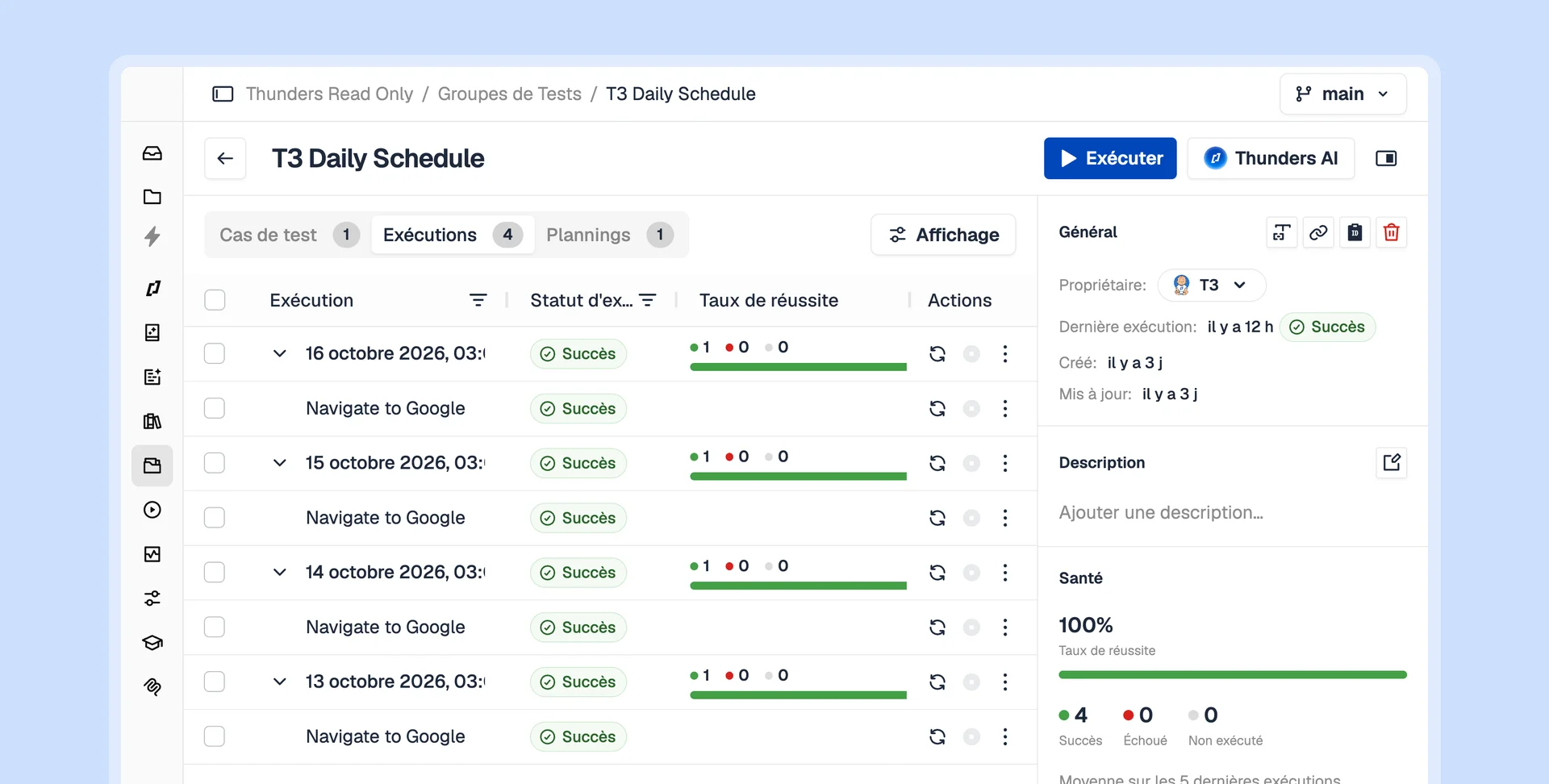Open the graduation cap learning icon
The image size is (1549, 784).
152,643
